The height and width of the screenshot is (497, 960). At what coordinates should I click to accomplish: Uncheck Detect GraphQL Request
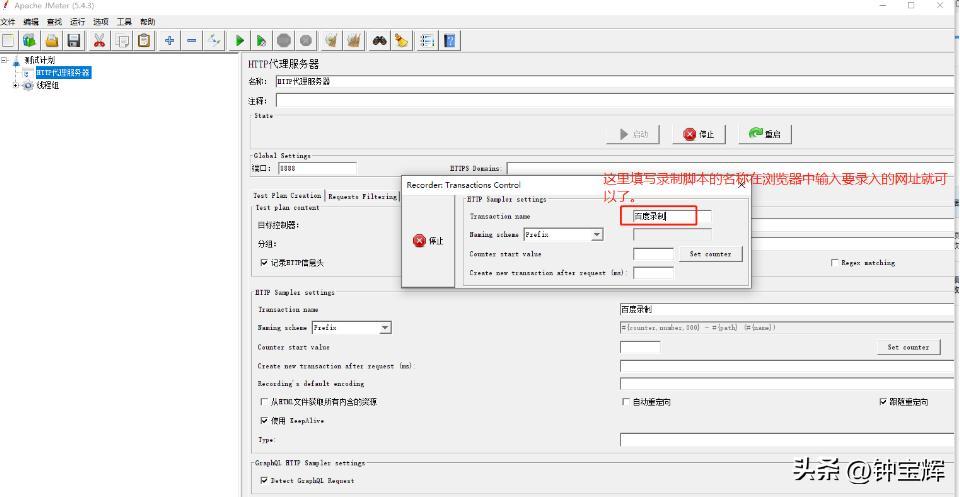click(x=264, y=481)
